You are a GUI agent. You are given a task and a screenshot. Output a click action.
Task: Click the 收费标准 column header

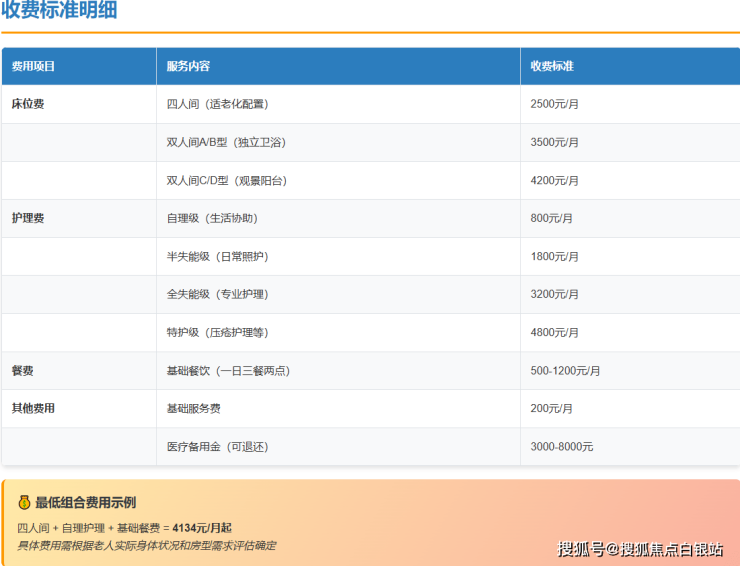click(x=552, y=66)
